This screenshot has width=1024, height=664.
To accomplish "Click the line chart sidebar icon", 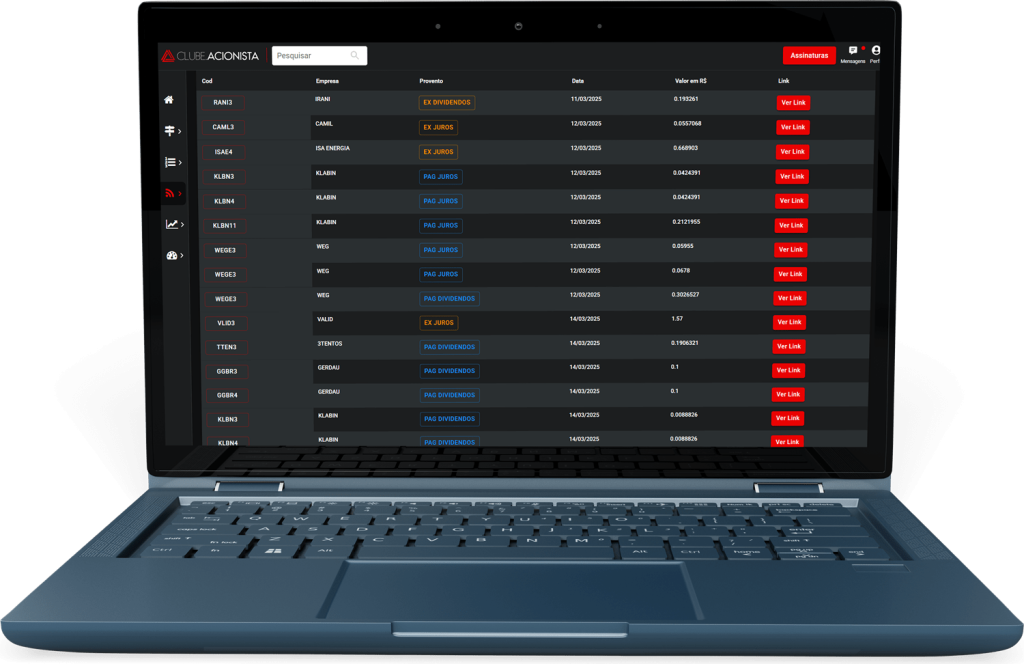I will click(172, 224).
